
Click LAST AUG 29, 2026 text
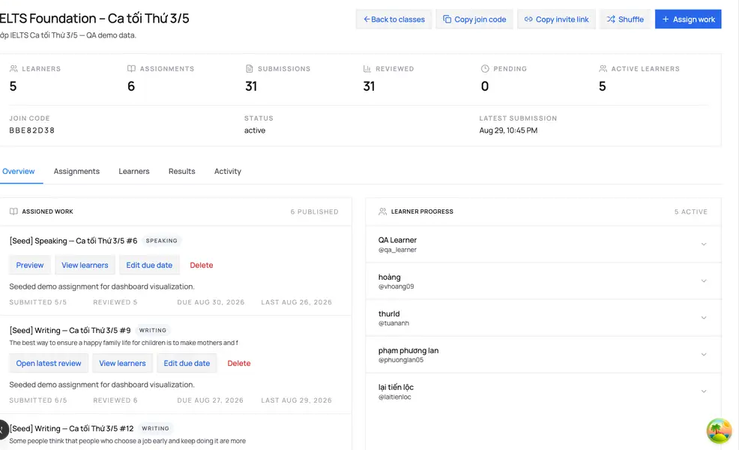coord(296,400)
